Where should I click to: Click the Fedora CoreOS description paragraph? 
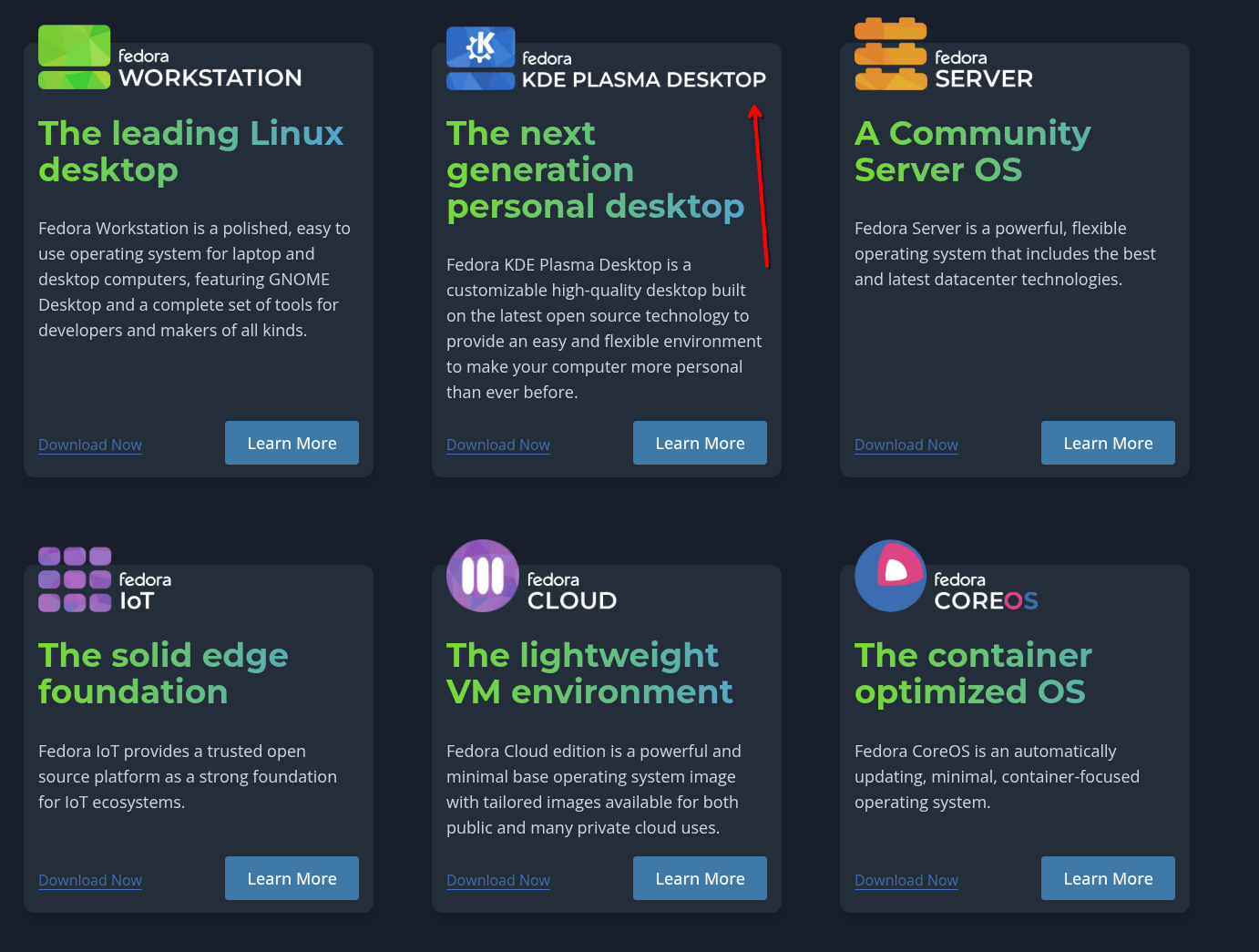tap(997, 776)
